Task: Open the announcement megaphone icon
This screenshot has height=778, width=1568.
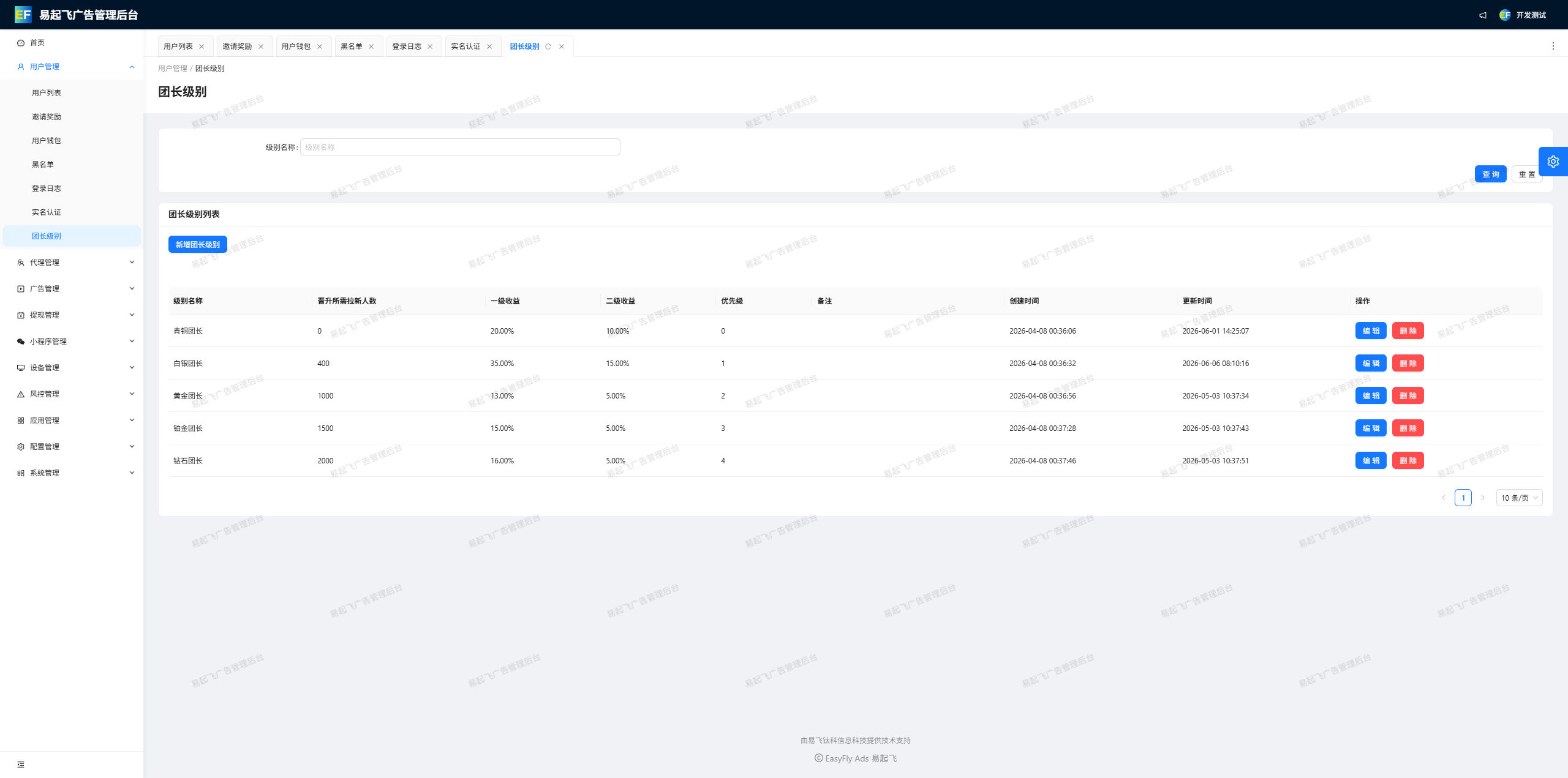Action: (1483, 15)
